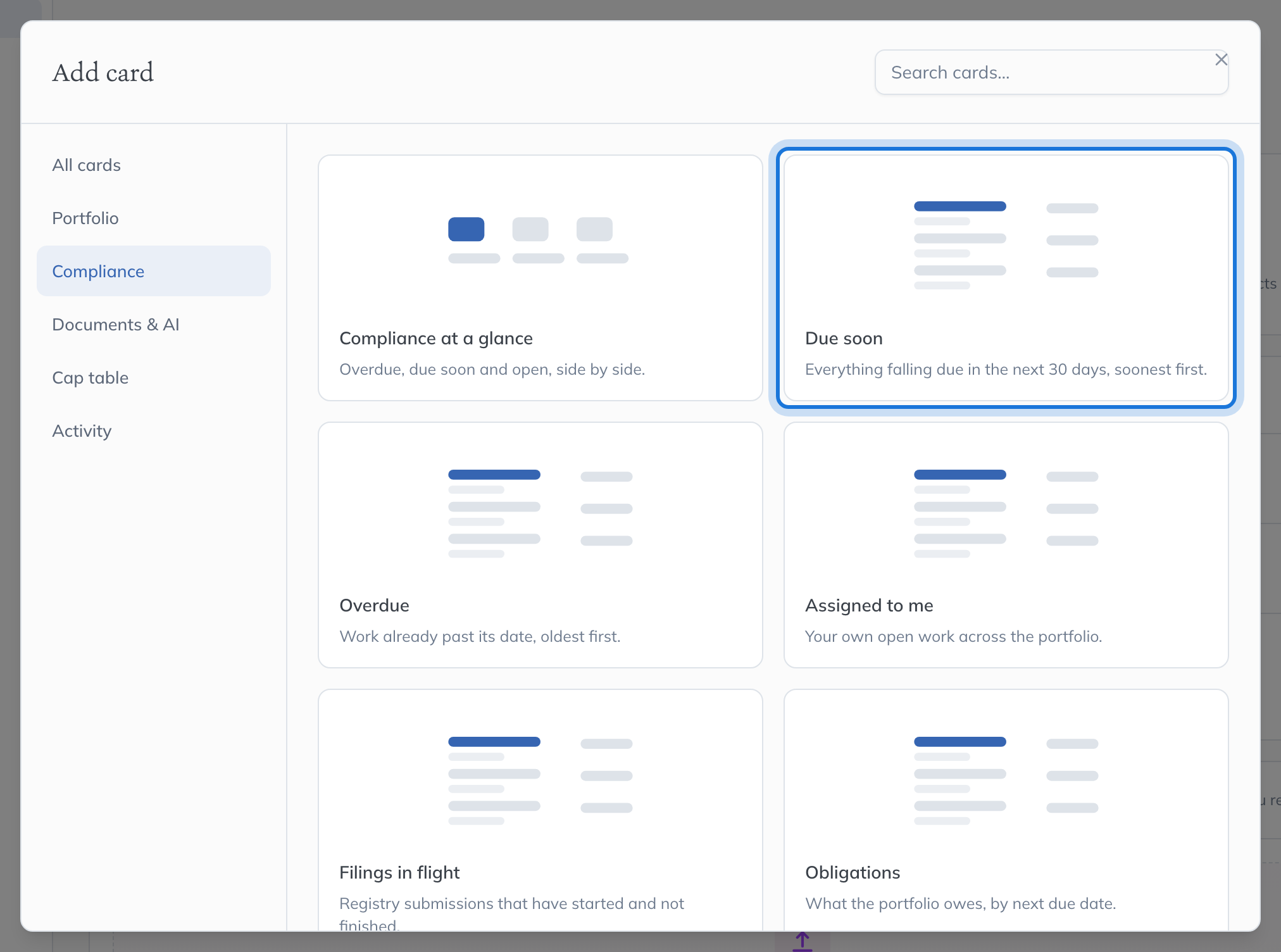Image resolution: width=1281 pixels, height=952 pixels.
Task: Show All cards category
Action: (x=154, y=165)
